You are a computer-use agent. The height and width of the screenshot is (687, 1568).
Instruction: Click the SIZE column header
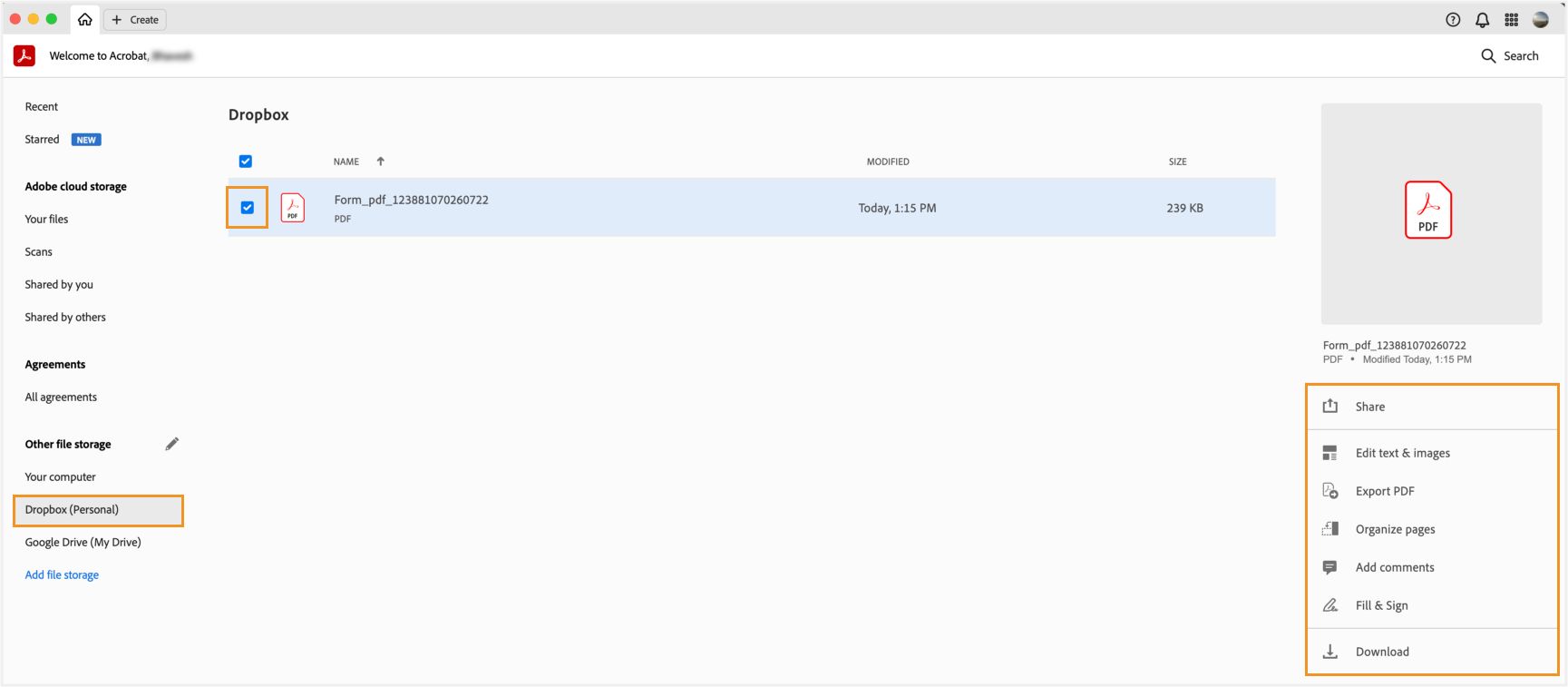click(1177, 162)
